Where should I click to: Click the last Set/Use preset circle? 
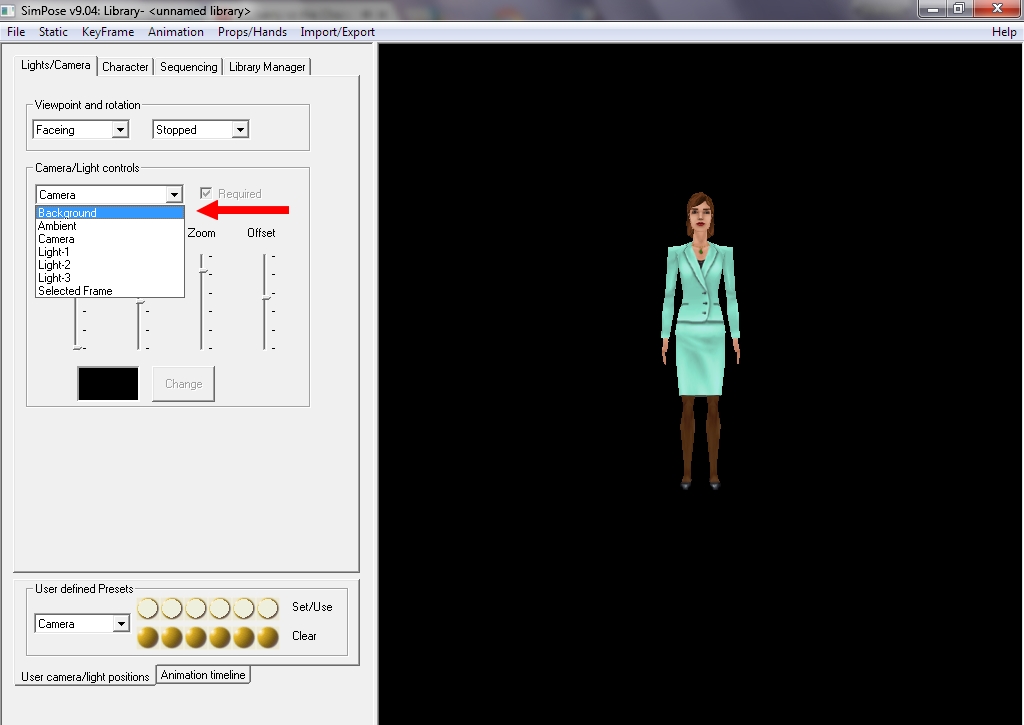tap(268, 608)
